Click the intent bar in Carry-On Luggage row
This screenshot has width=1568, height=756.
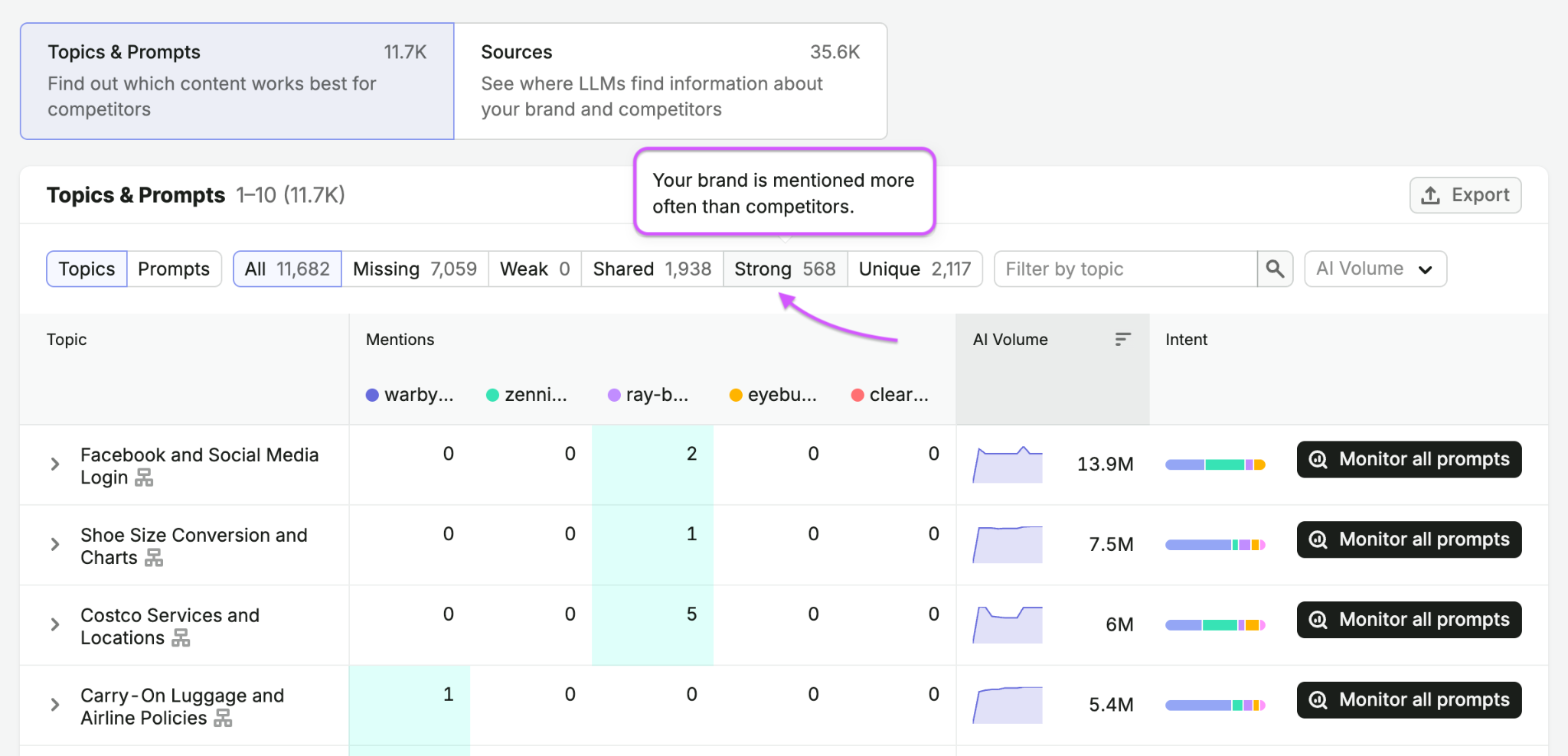(x=1215, y=705)
